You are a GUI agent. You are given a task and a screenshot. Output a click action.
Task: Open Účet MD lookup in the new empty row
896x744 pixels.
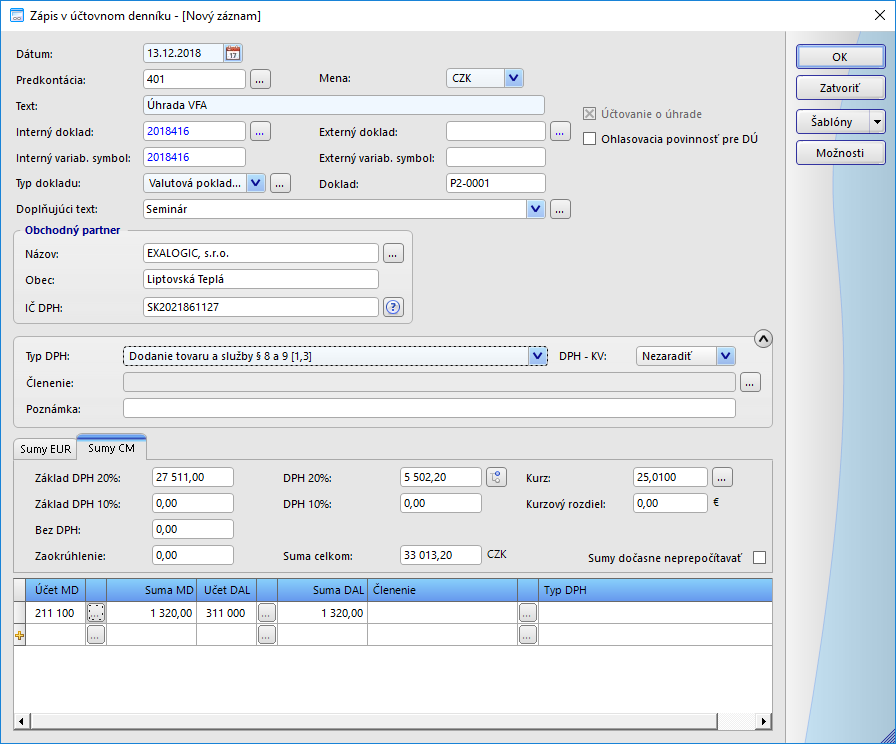96,635
